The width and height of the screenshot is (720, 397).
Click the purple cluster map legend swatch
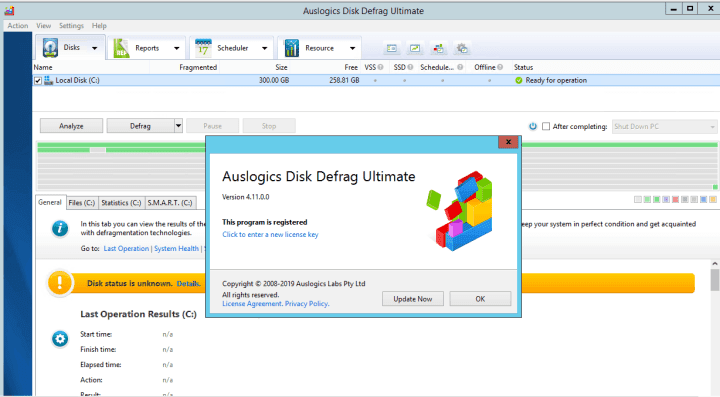(x=666, y=200)
